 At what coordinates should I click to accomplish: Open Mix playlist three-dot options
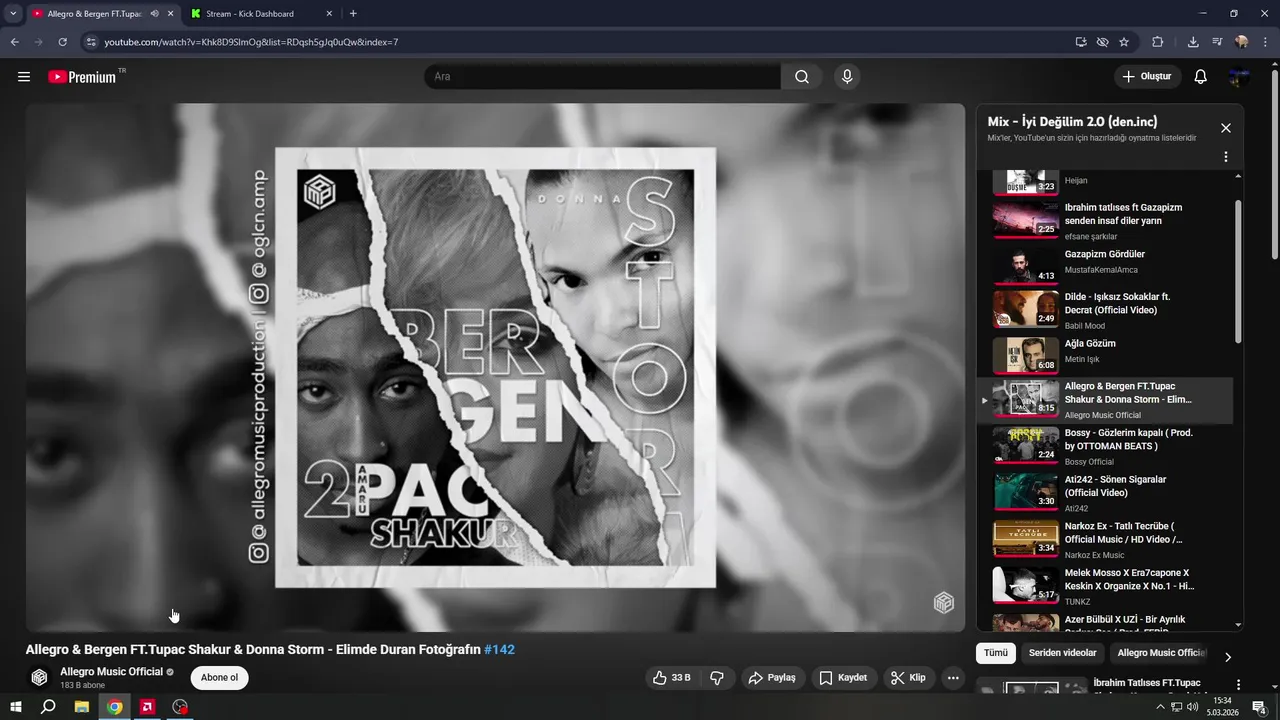pos(1226,157)
